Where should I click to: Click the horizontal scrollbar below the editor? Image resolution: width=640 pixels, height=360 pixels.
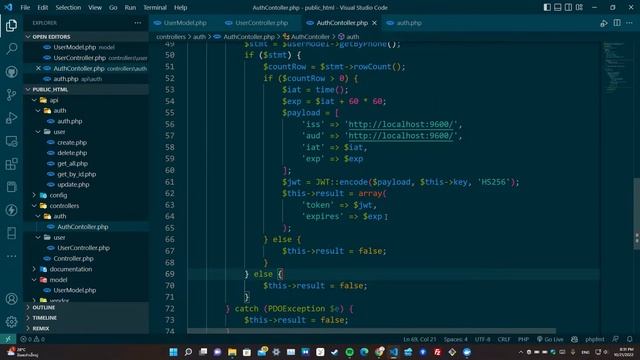[371, 331]
